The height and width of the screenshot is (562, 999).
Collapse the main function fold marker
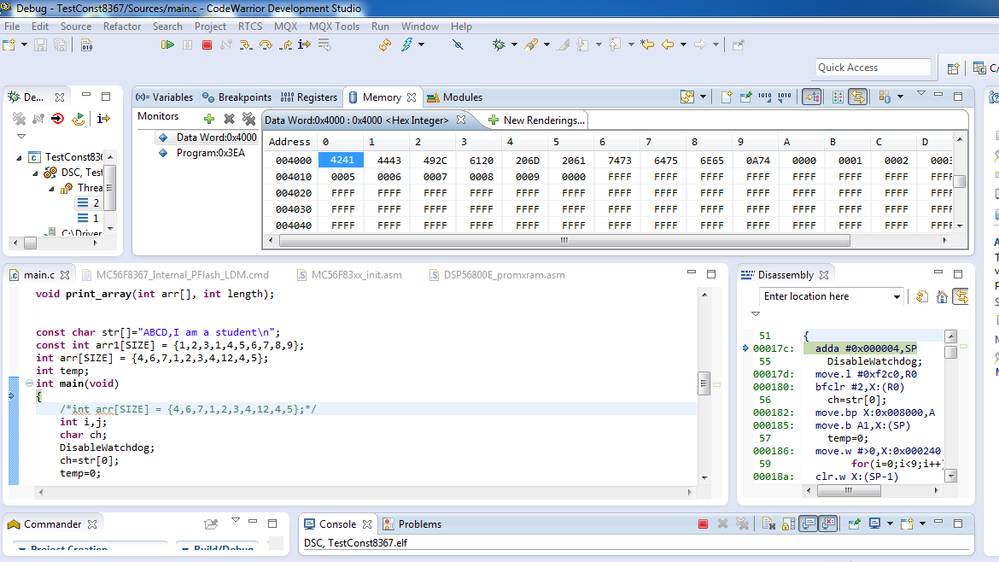point(30,383)
